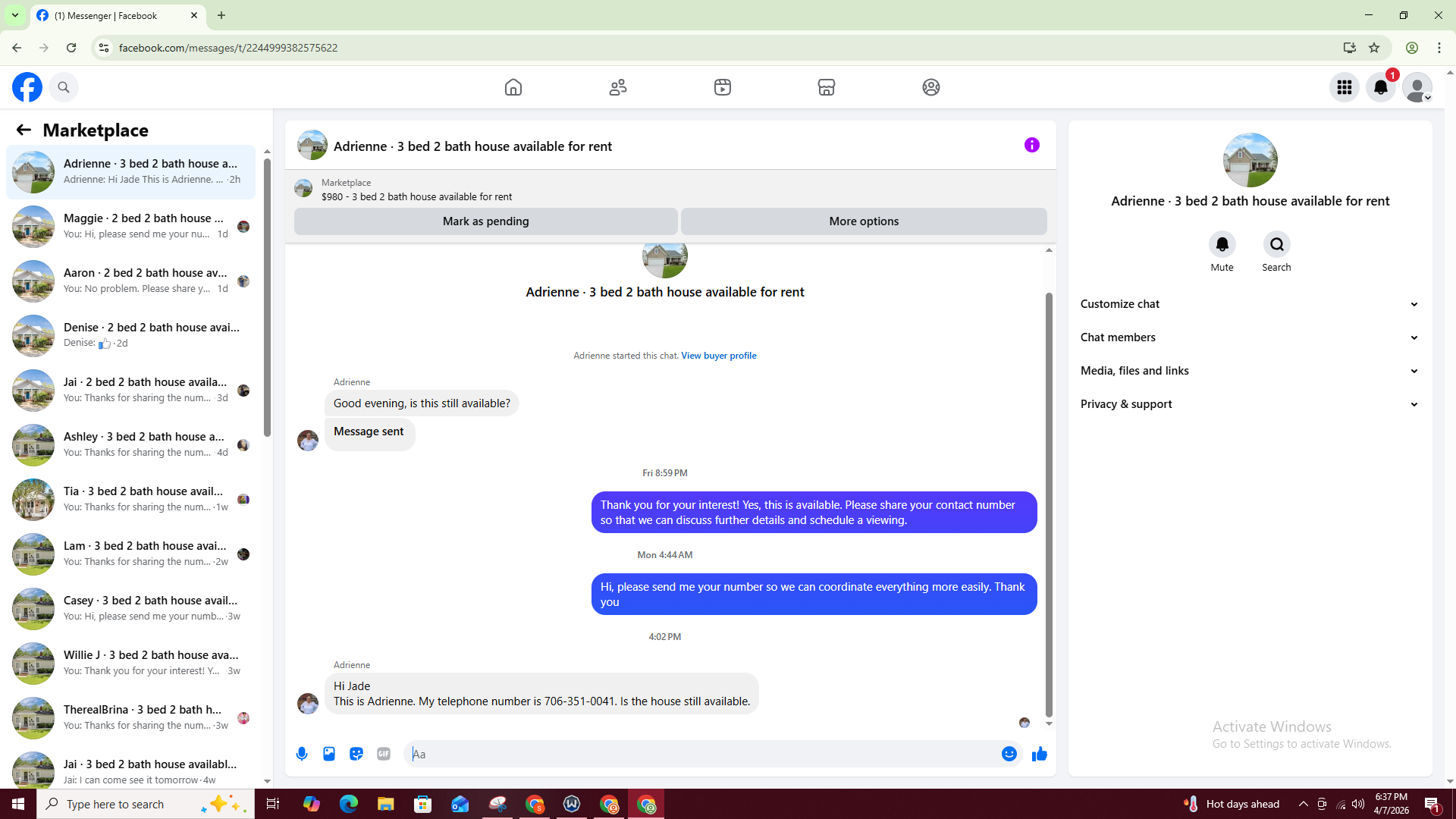Open the Facebook notifications bell
The width and height of the screenshot is (1456, 819).
1380,87
